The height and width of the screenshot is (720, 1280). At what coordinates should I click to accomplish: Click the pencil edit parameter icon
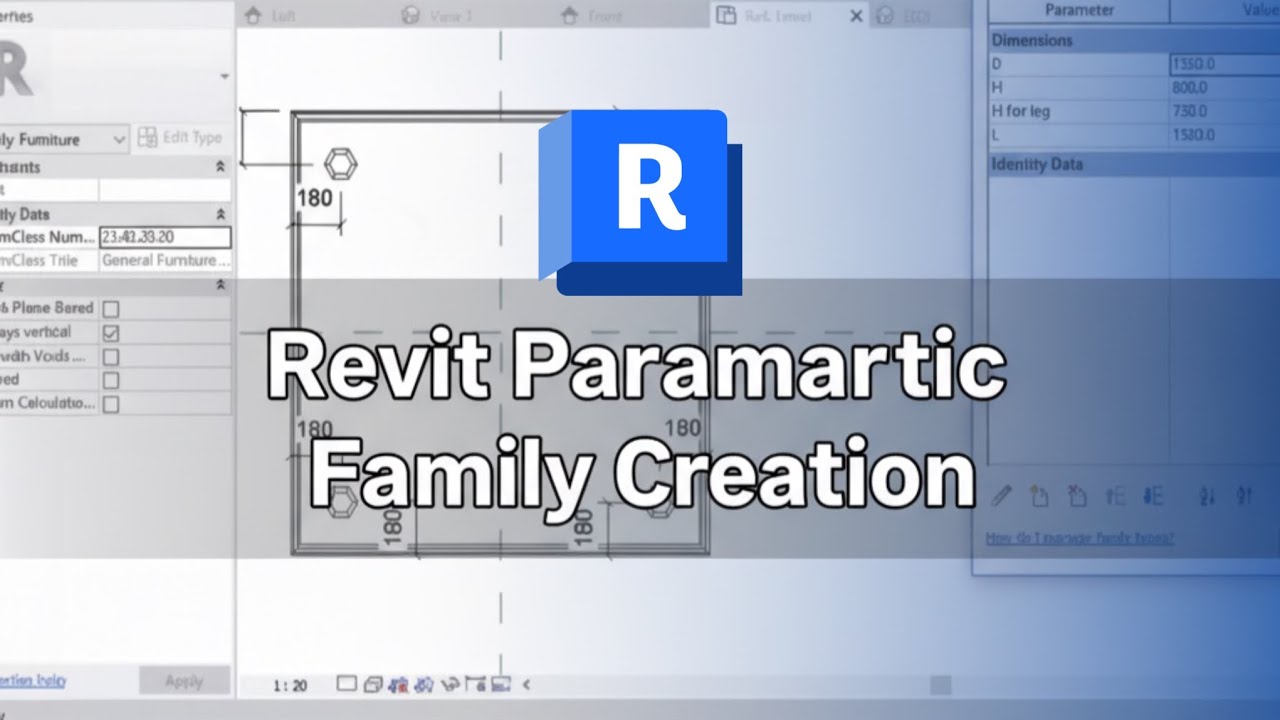click(x=1001, y=496)
